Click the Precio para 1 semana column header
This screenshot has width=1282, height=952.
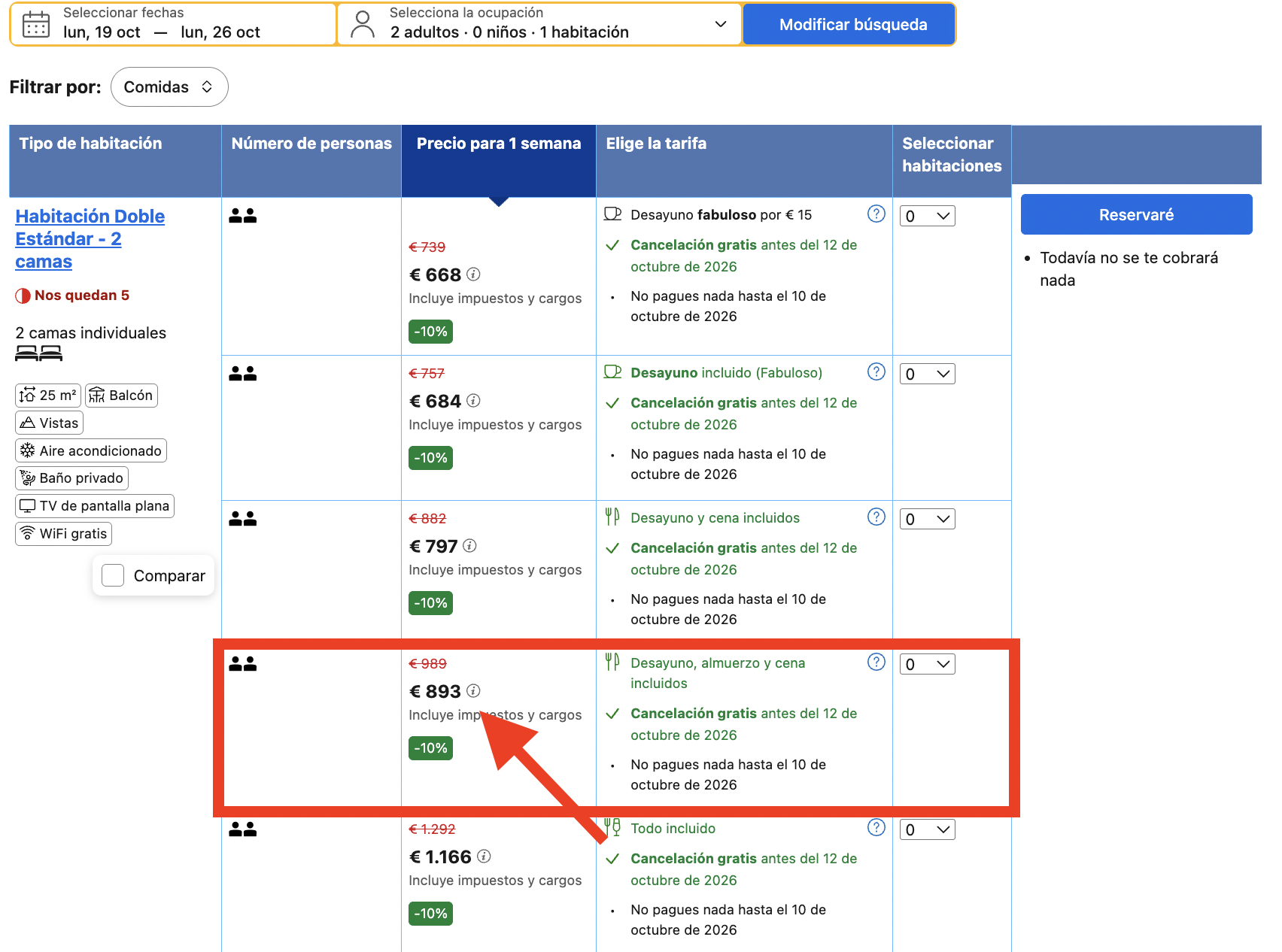[499, 161]
